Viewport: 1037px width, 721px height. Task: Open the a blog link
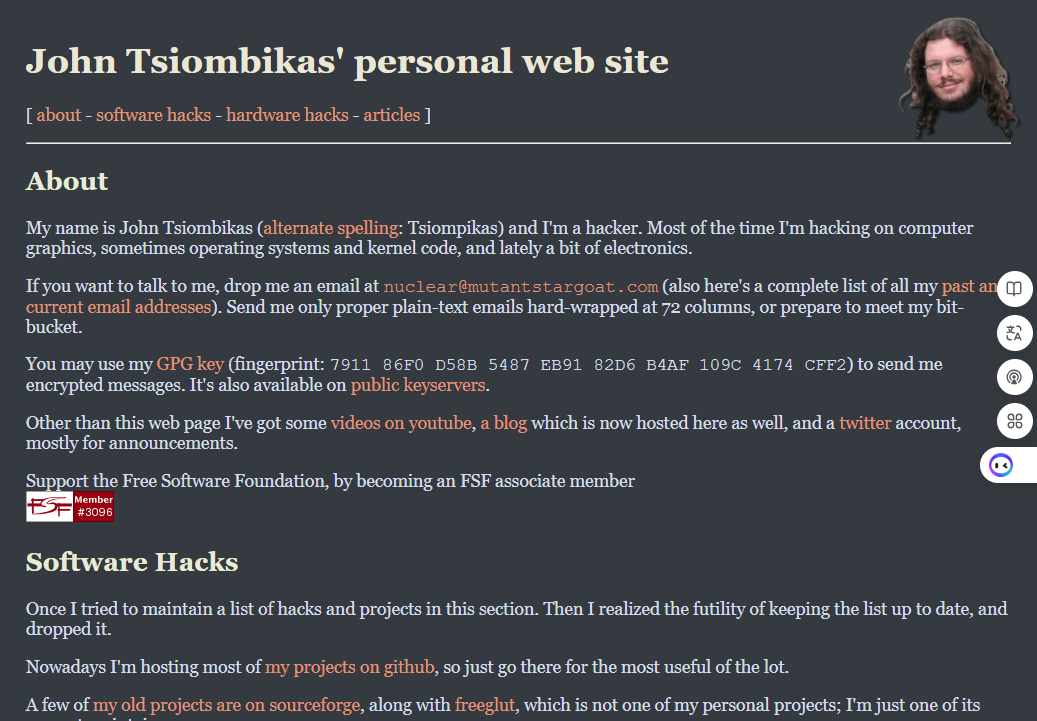(504, 423)
